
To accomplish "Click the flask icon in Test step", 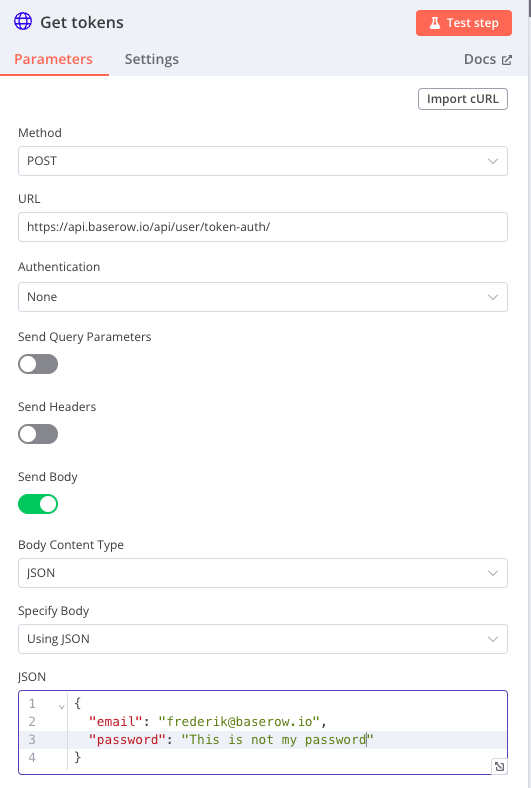I will pos(435,23).
